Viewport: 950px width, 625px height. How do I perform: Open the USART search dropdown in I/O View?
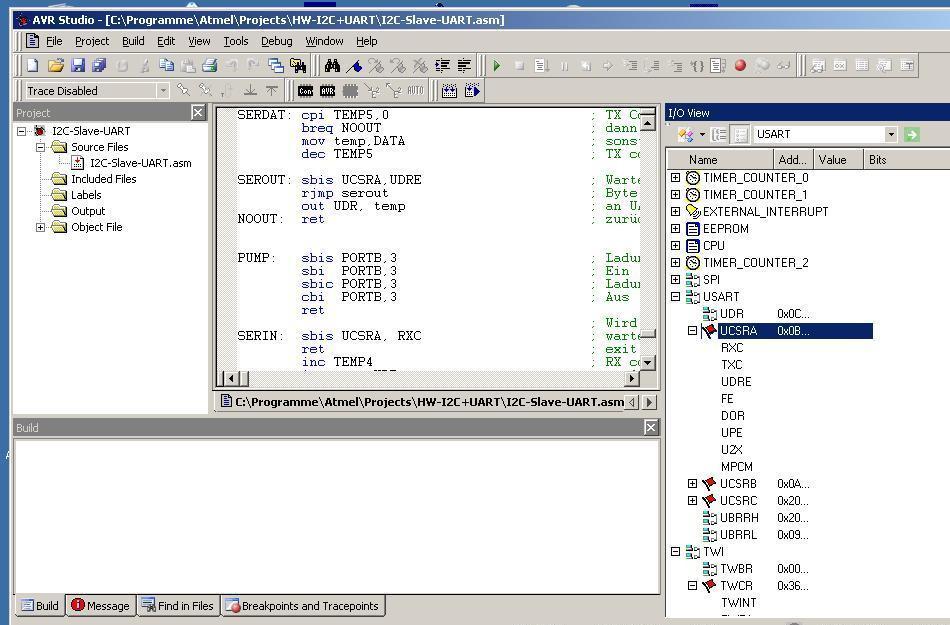tap(890, 134)
